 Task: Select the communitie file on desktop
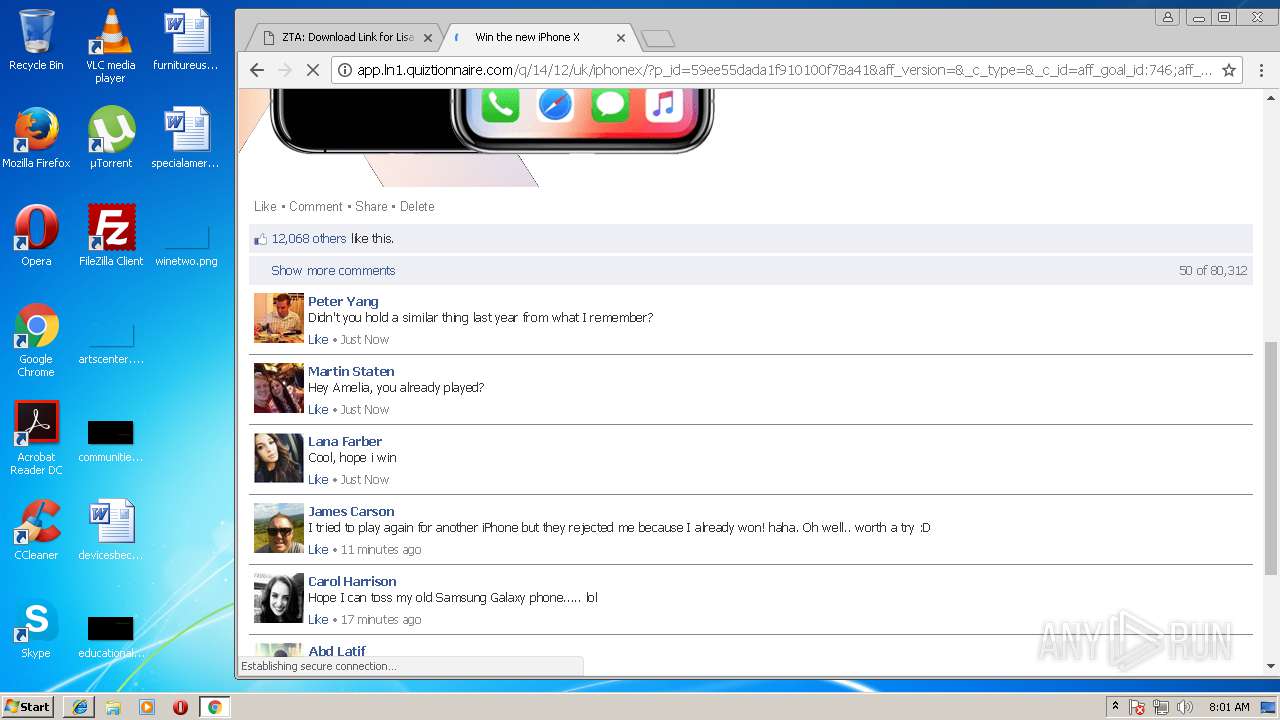[110, 440]
